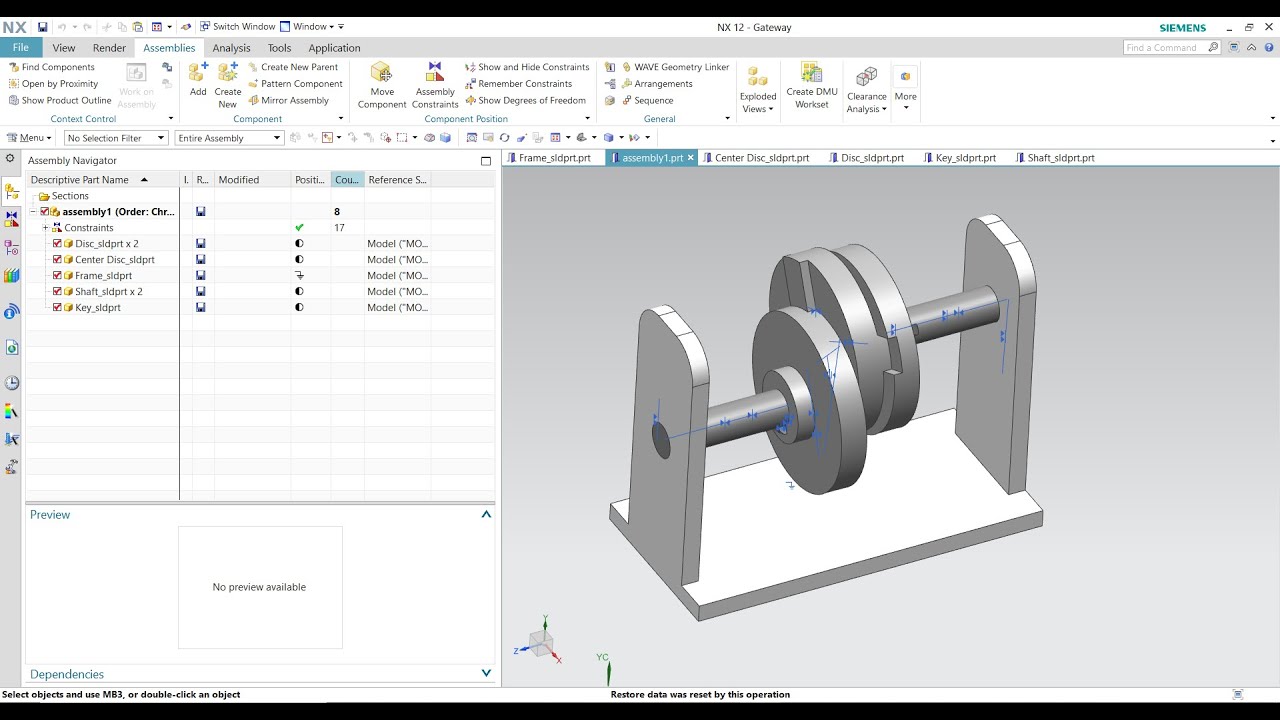Switch to the Render ribbon tab
Screen dimensions: 1280x720
click(x=109, y=48)
